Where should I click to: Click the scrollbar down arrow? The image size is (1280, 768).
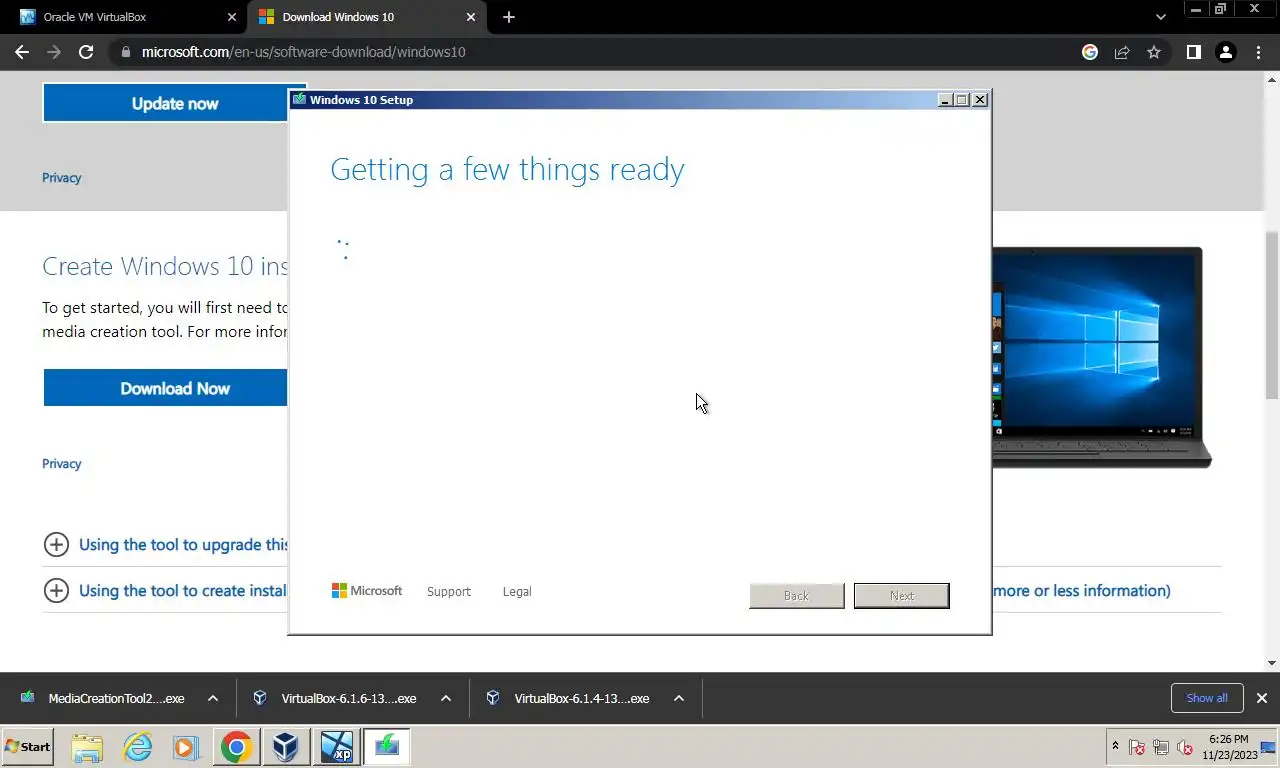(x=1272, y=663)
